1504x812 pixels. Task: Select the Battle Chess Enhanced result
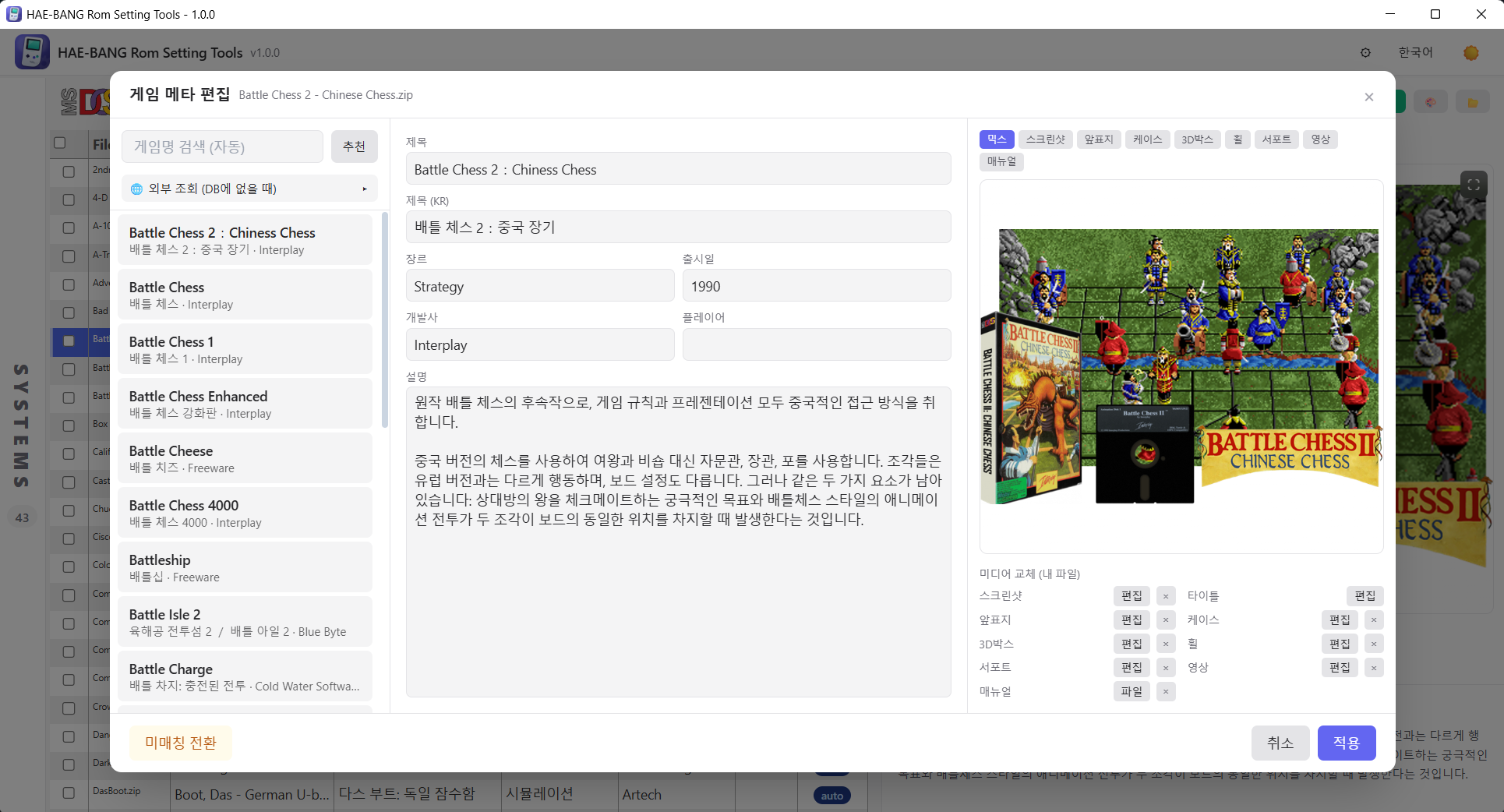tap(245, 404)
